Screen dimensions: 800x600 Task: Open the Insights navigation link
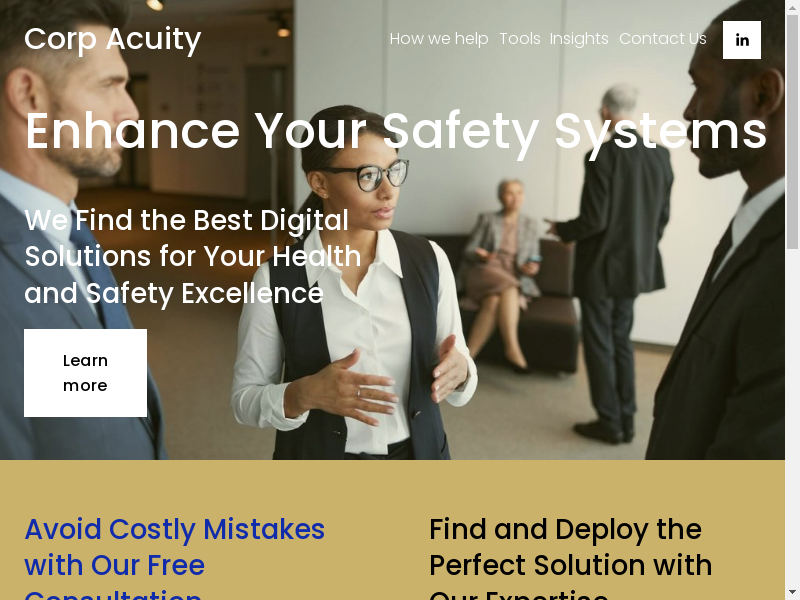[579, 39]
